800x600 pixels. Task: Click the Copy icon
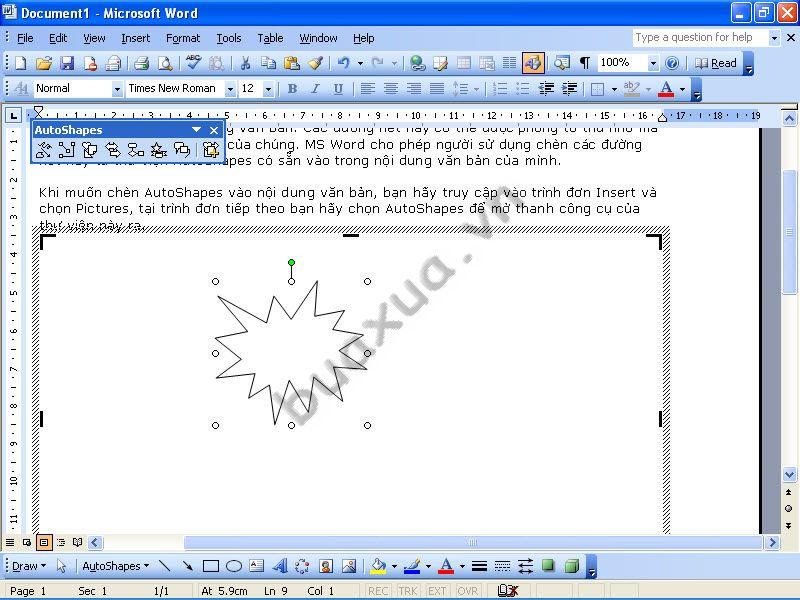(x=268, y=63)
